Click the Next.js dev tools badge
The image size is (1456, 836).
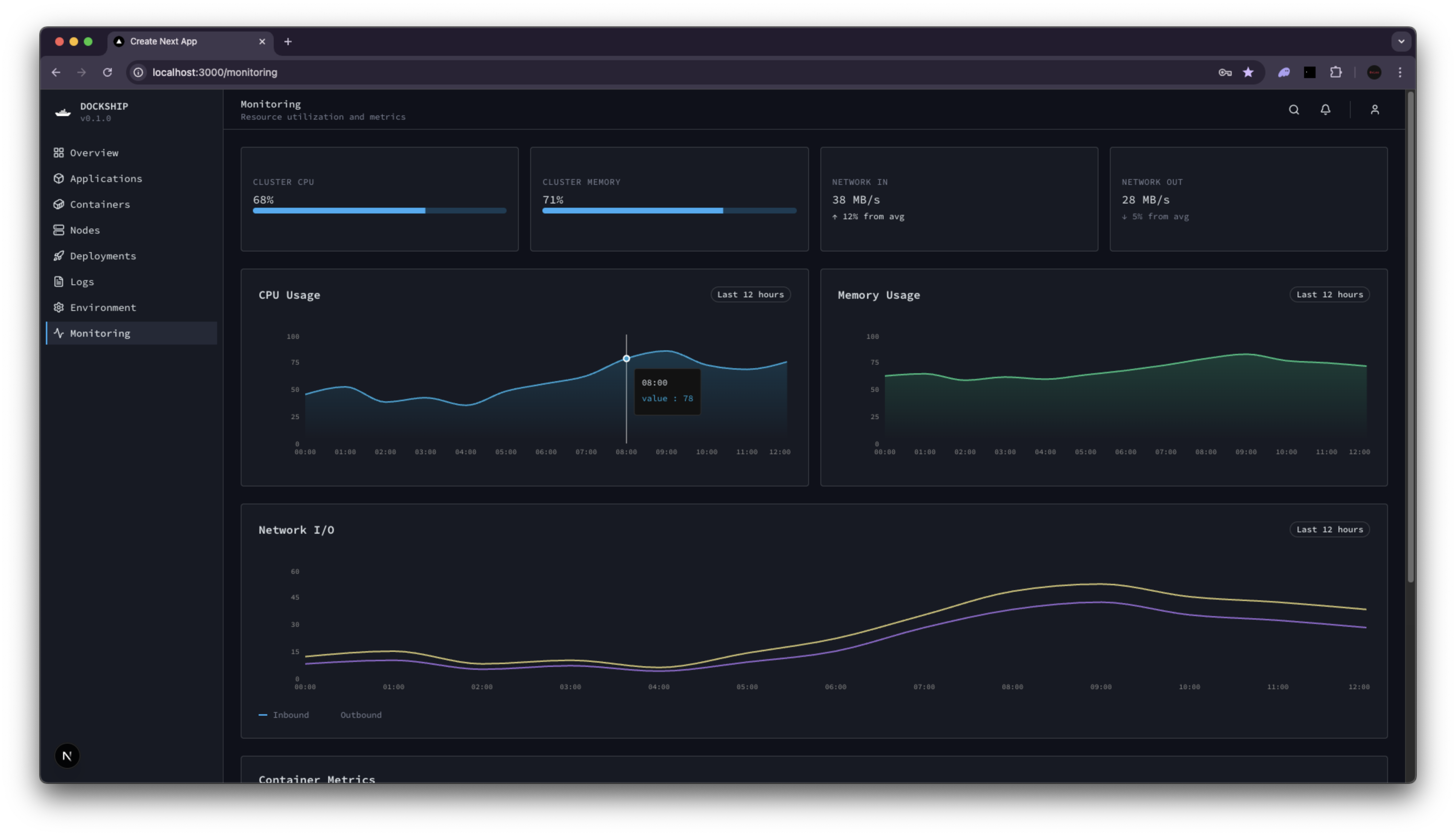(x=67, y=756)
